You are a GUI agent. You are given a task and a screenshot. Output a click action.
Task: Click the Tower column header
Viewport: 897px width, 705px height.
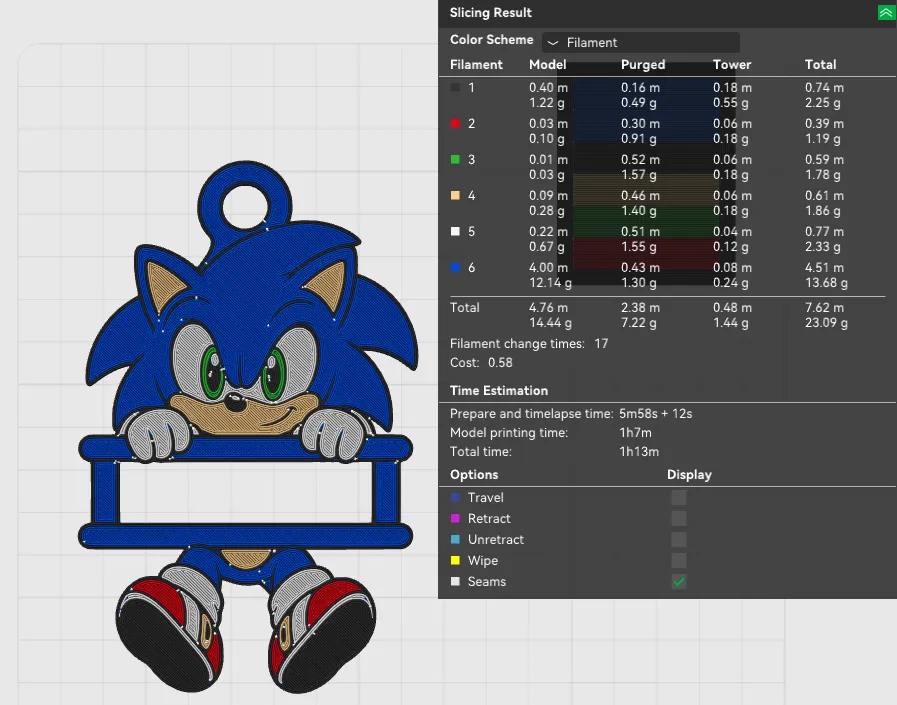732,65
